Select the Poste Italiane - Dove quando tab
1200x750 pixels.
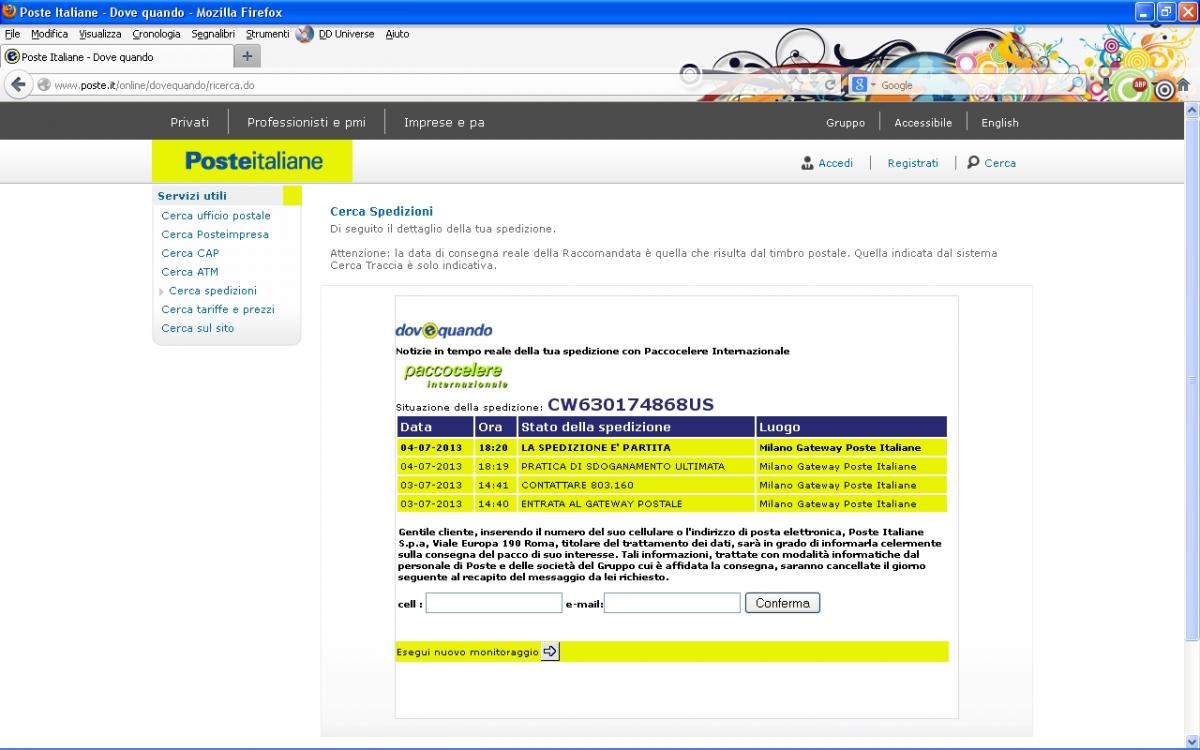116,57
